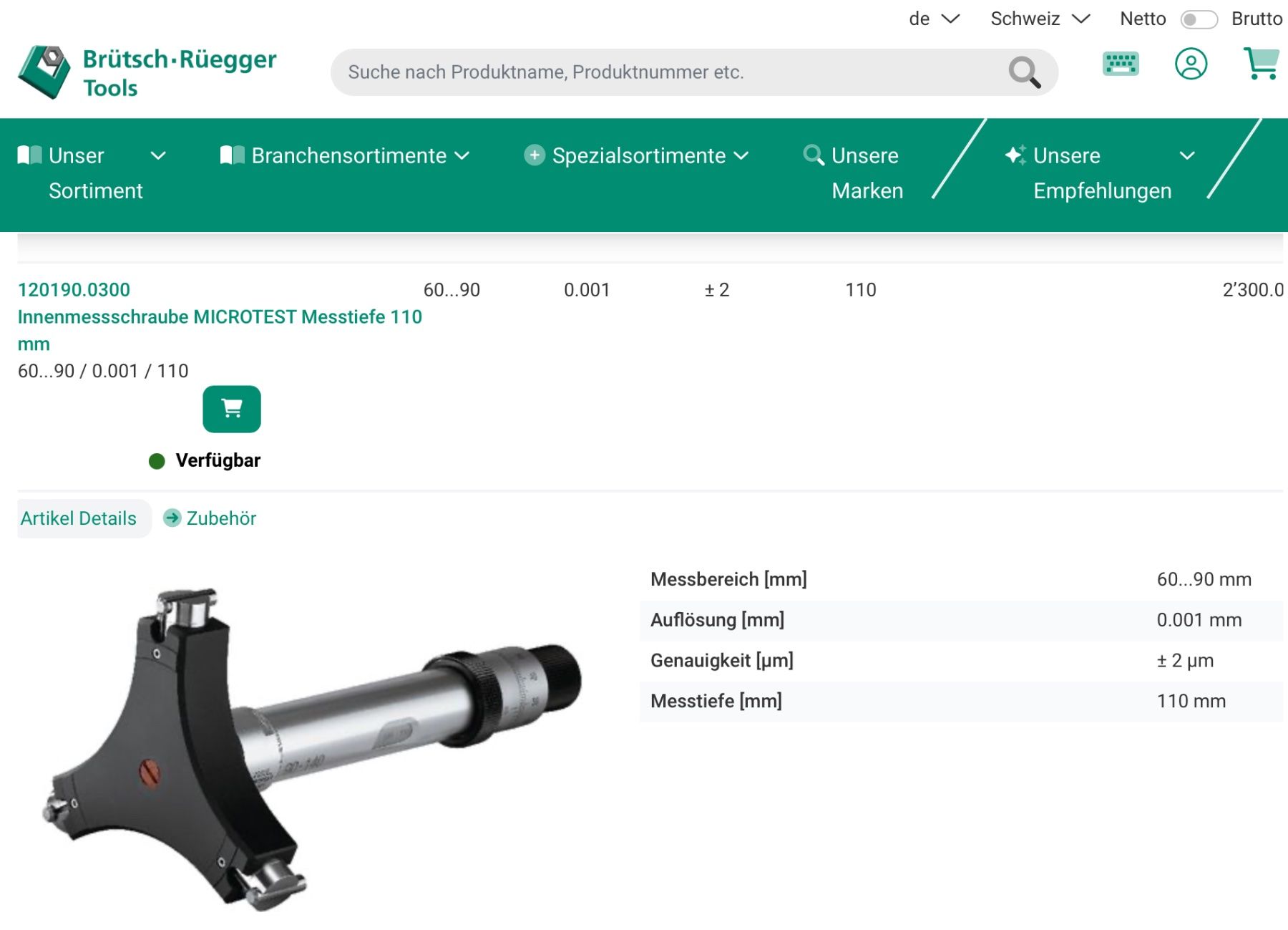Click the "60...90 / 0.001 / 110" text
1288x930 pixels.
pyautogui.click(x=103, y=371)
